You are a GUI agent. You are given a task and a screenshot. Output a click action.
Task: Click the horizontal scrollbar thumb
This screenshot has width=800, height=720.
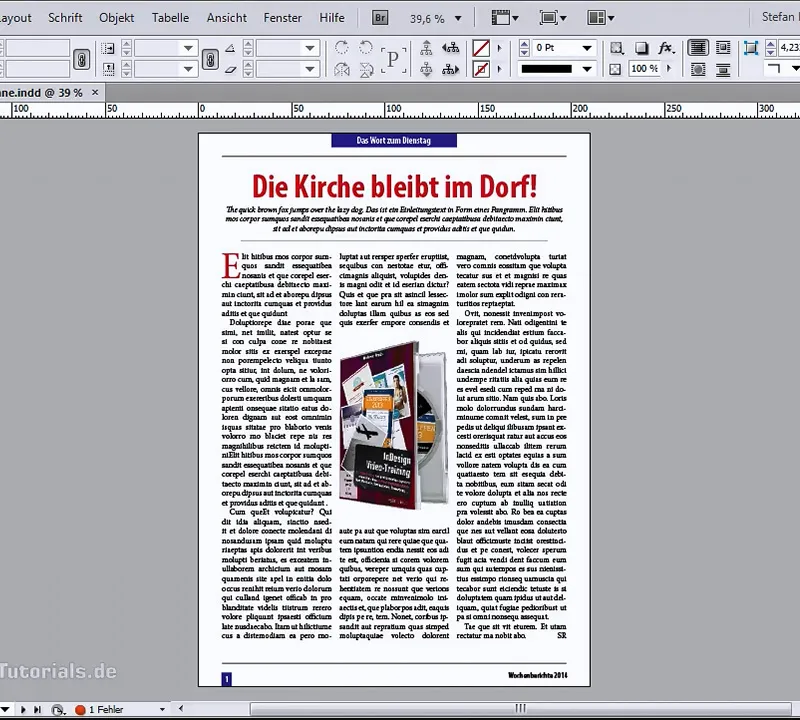click(520, 708)
